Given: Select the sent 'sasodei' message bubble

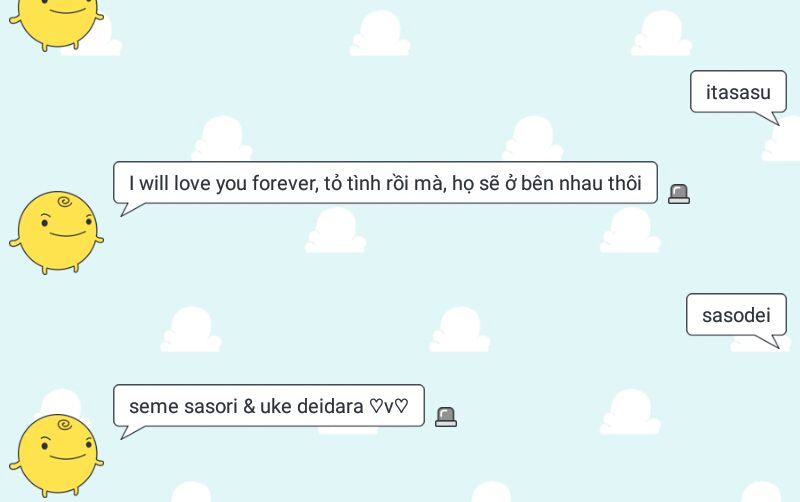Looking at the screenshot, I should [736, 315].
